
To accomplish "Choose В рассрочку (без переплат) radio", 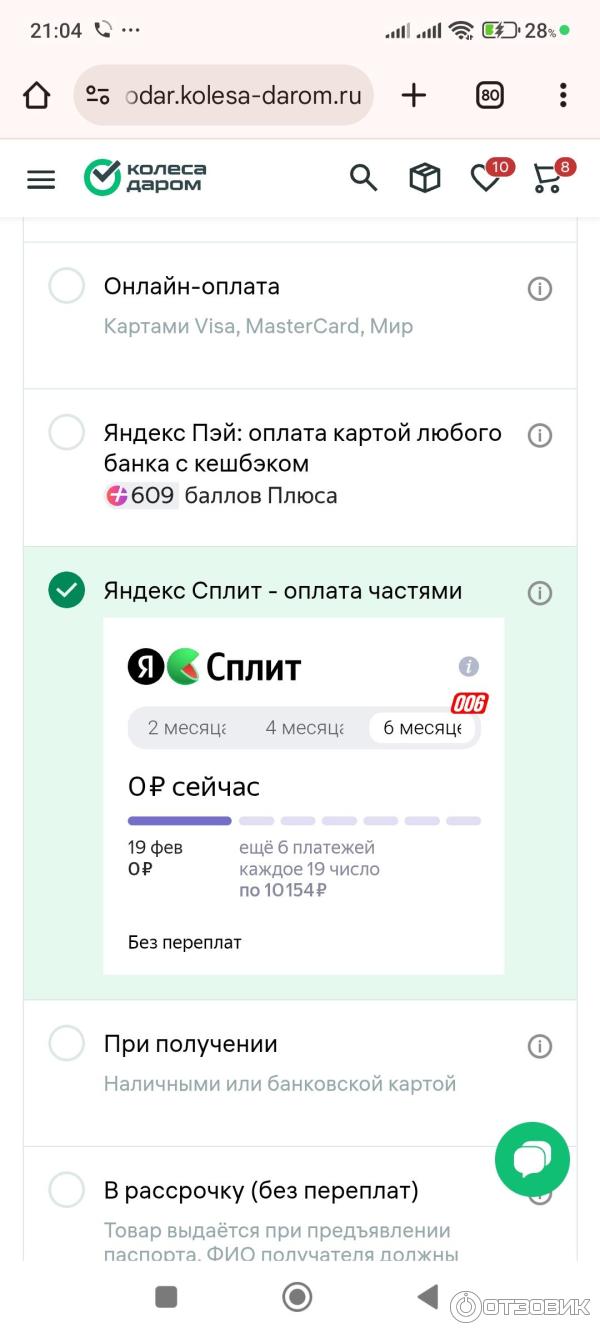I will pyautogui.click(x=67, y=1190).
